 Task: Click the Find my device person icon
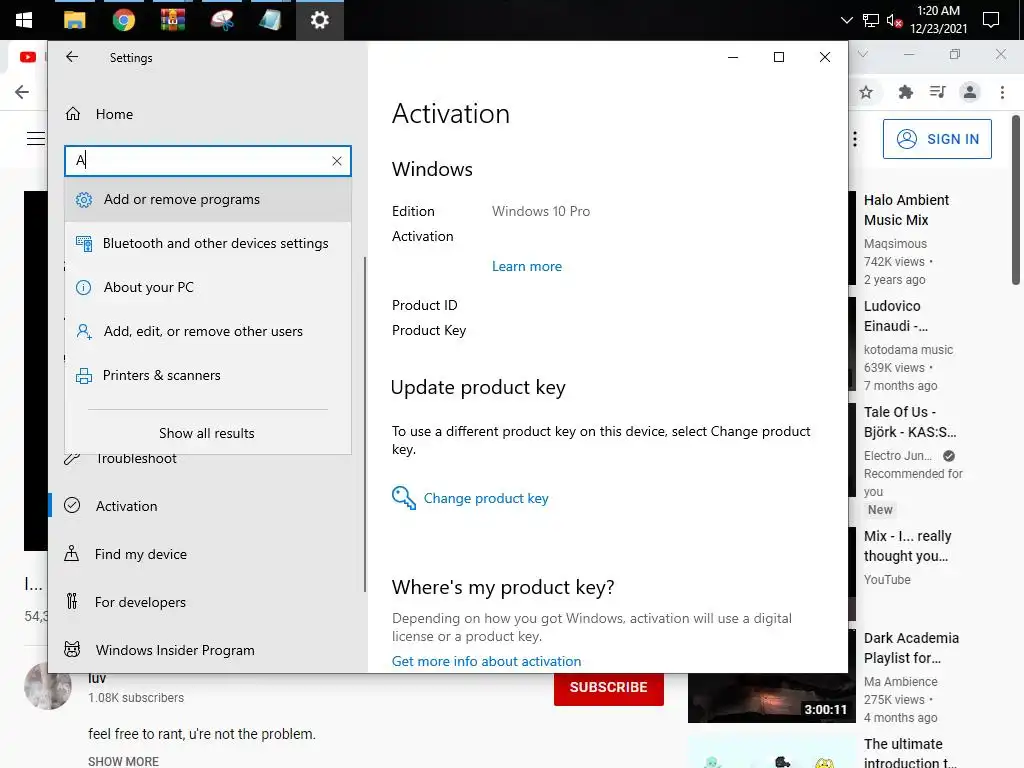pyautogui.click(x=72, y=554)
